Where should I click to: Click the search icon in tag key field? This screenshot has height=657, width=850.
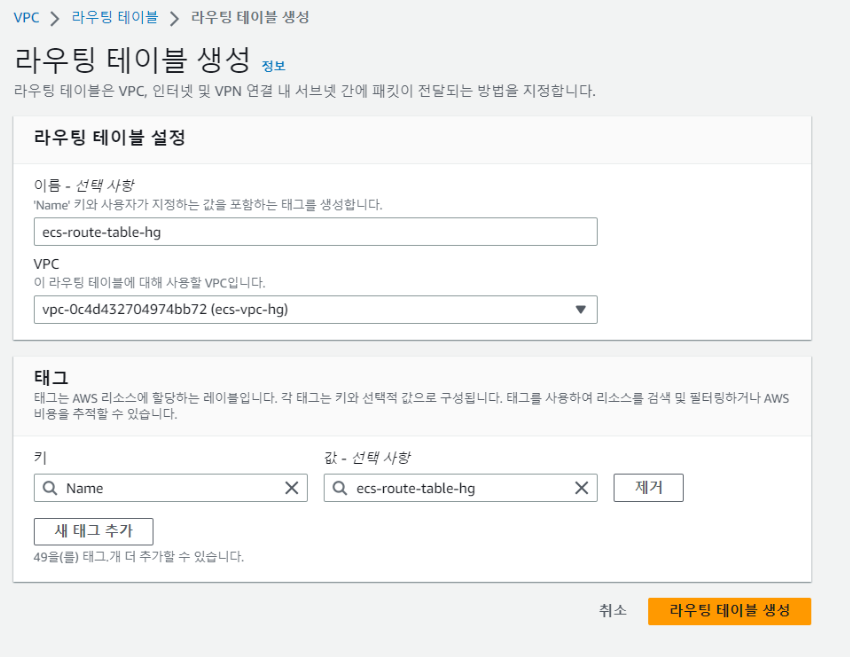(x=50, y=488)
